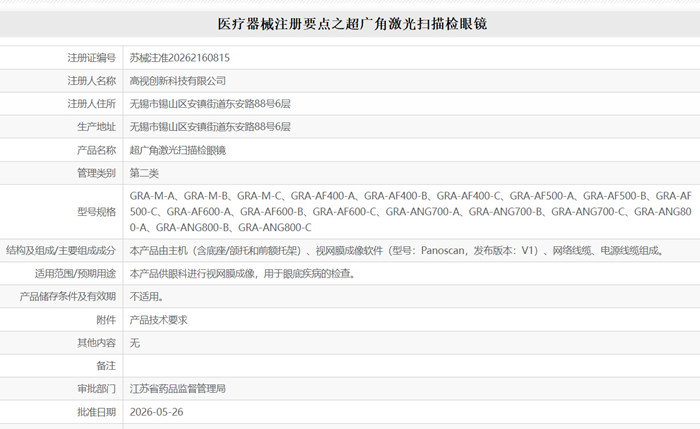Click the page title 医疗器械注册要点之超广角激光扫描检眼镜
The height and width of the screenshot is (429, 700).
click(x=352, y=24)
